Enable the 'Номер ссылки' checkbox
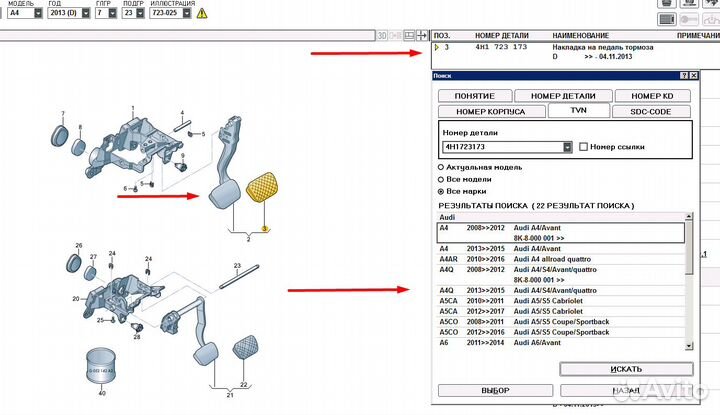Image resolution: width=720 pixels, height=415 pixels. (x=584, y=147)
